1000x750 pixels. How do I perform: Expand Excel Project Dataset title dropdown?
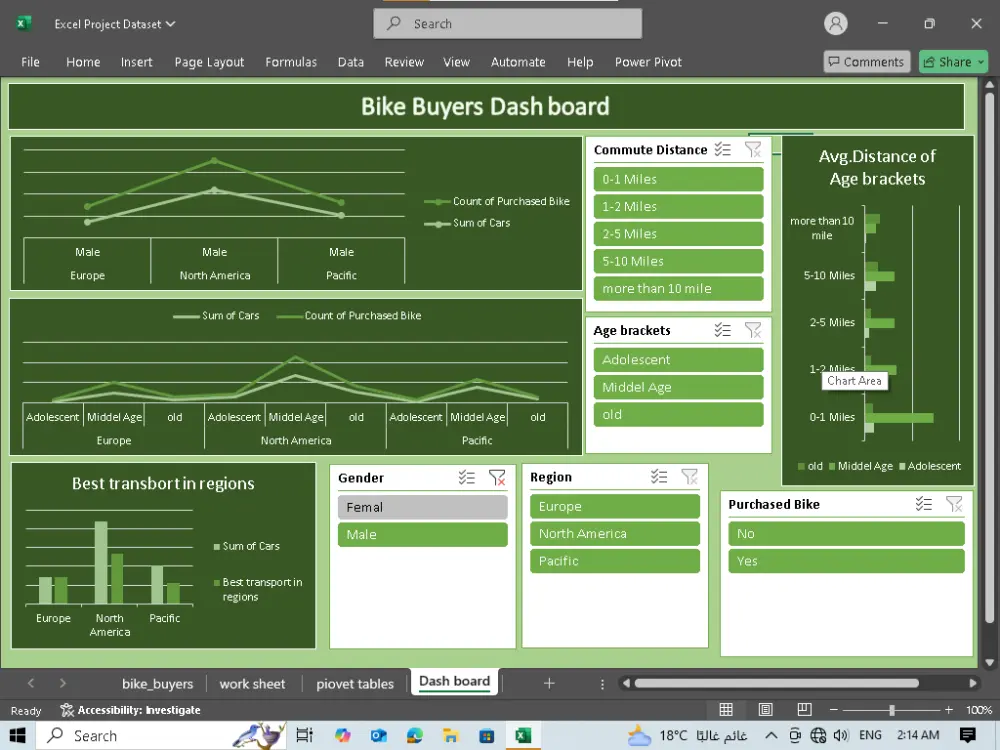pyautogui.click(x=170, y=24)
